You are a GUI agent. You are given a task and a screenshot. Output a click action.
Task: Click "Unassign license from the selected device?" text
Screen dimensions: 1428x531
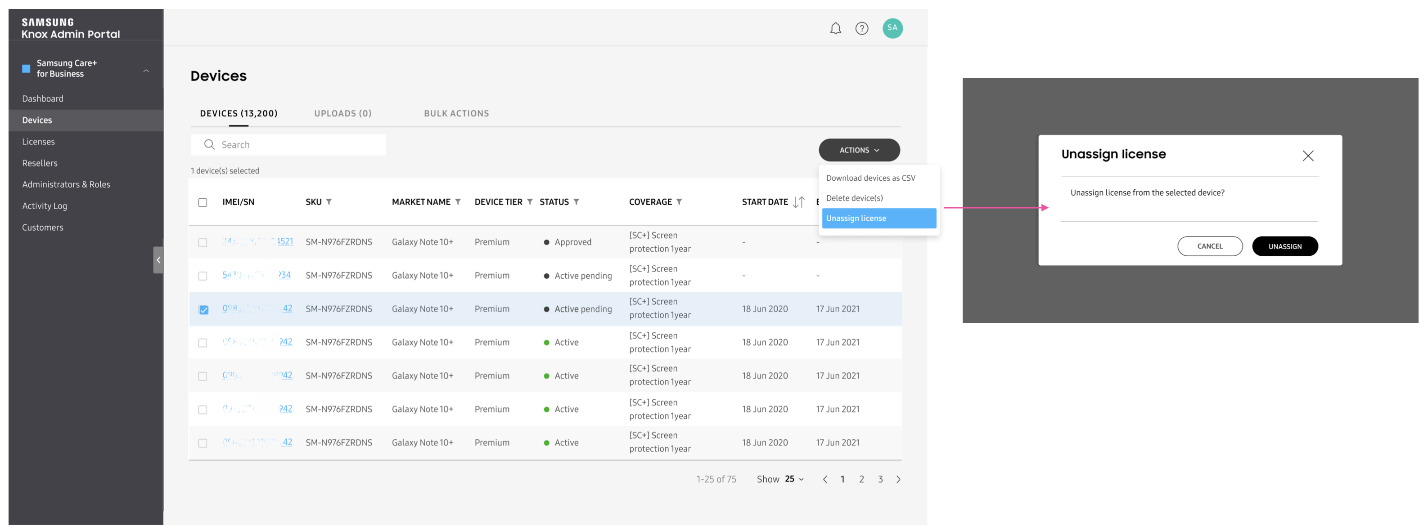point(1147,192)
